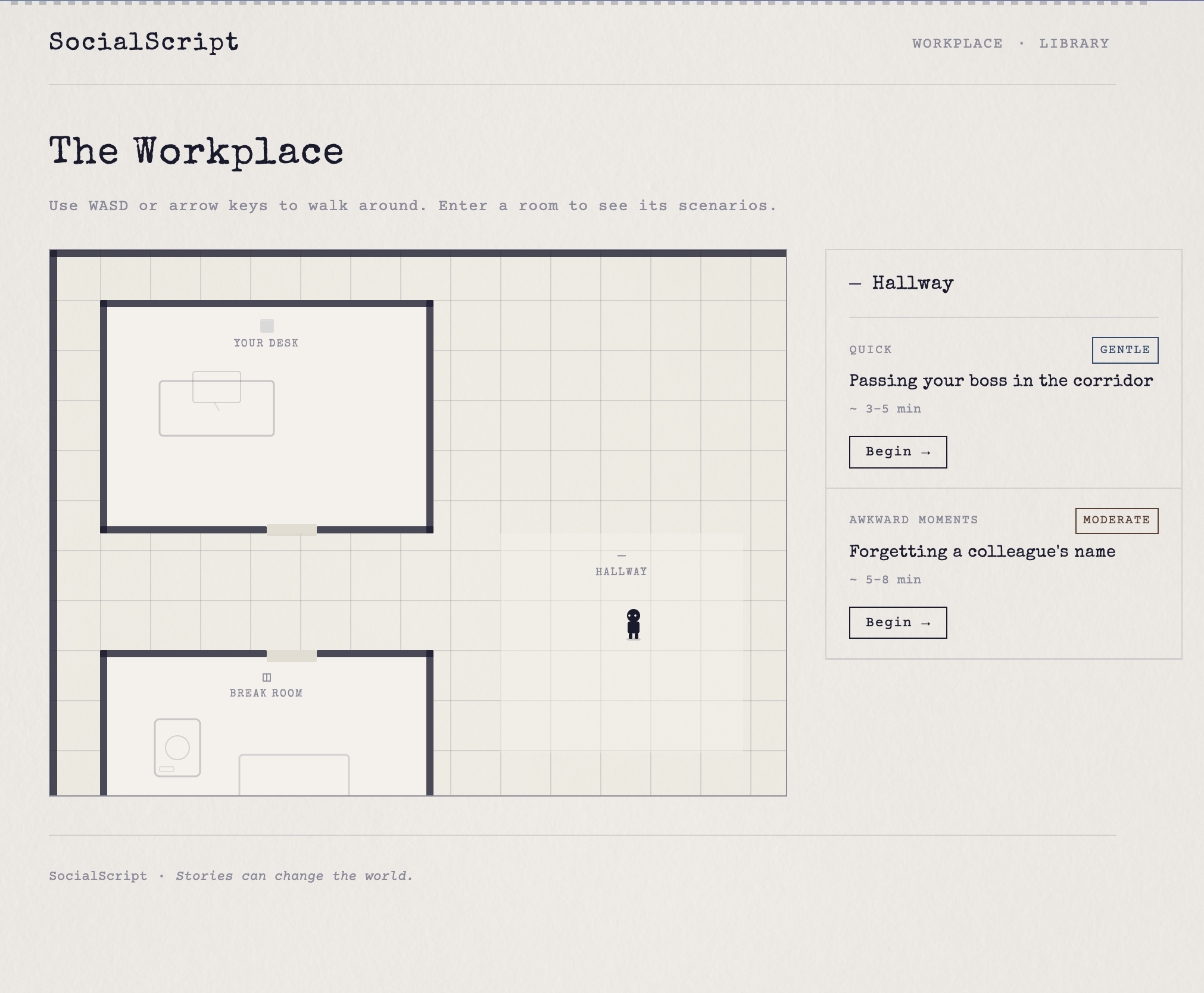Begin Forgetting a colleague's name scenario
This screenshot has height=993, width=1204.
(x=897, y=623)
